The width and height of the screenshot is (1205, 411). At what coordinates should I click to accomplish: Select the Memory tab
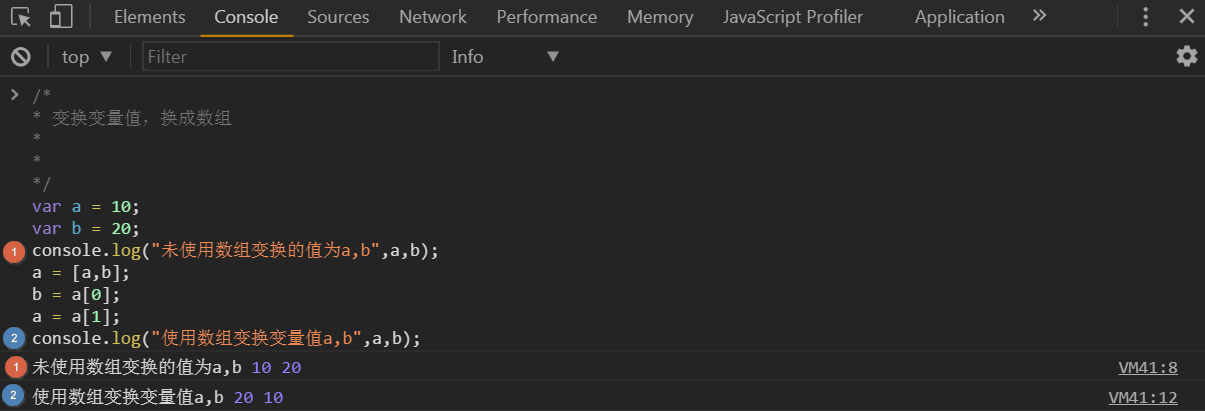pos(660,17)
